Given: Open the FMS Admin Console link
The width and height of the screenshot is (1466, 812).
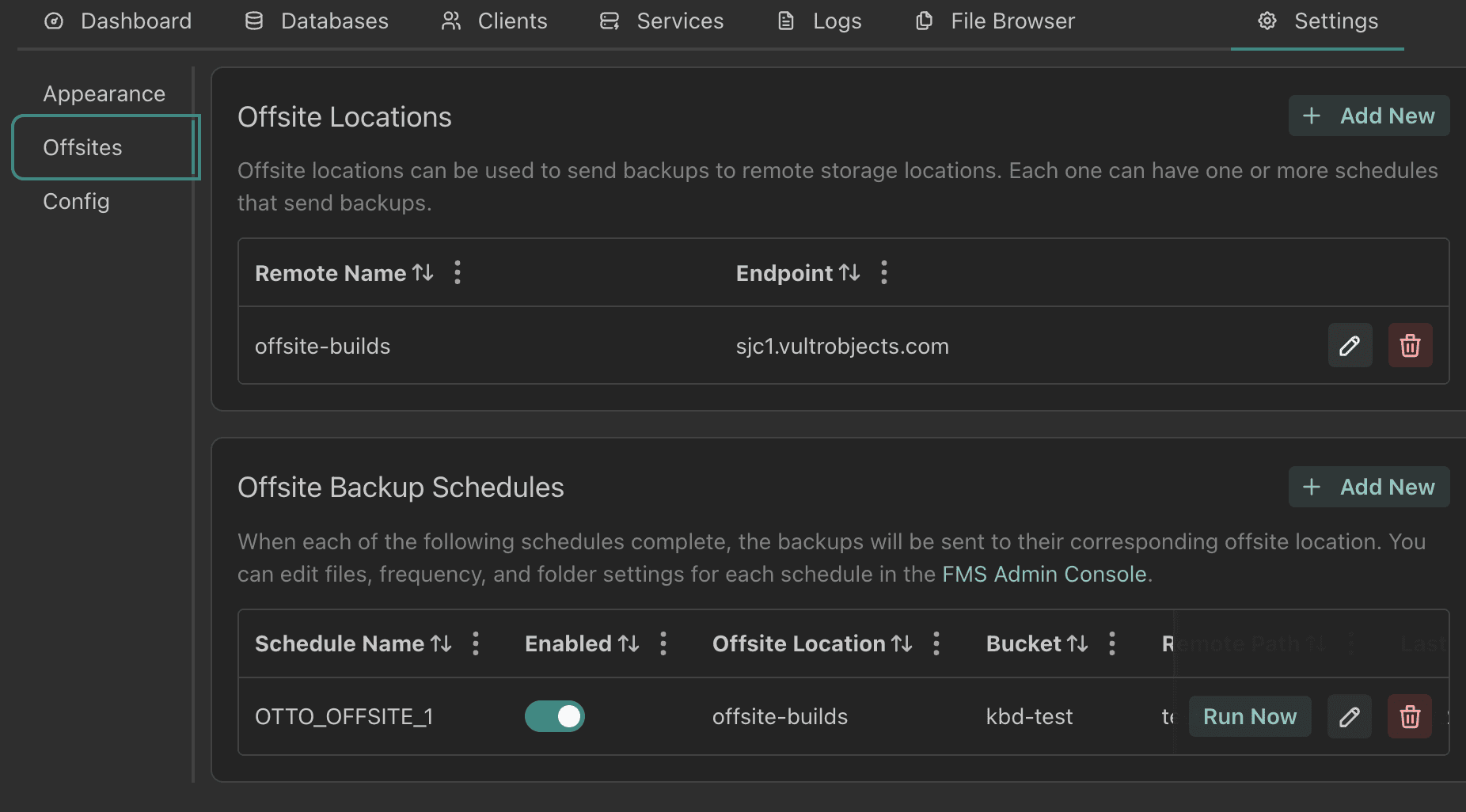Looking at the screenshot, I should (1043, 575).
